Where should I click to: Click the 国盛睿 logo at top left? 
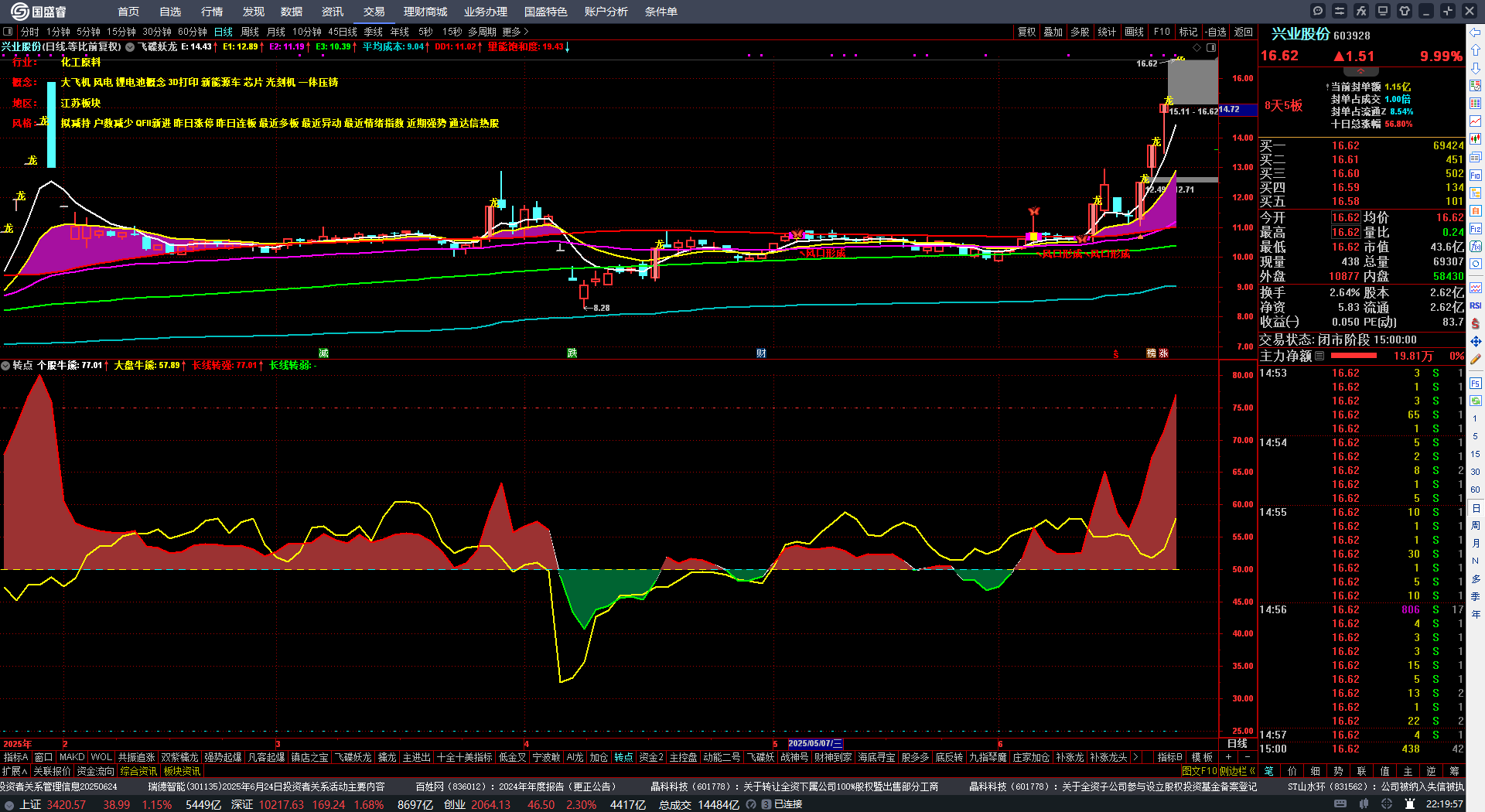pos(38,12)
